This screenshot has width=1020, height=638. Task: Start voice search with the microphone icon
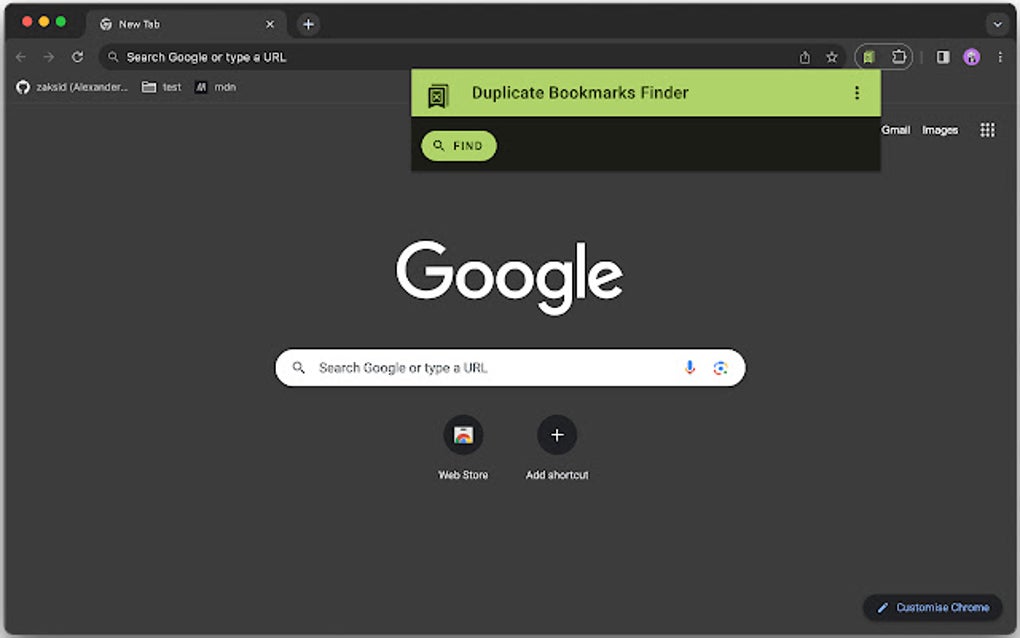coord(689,368)
